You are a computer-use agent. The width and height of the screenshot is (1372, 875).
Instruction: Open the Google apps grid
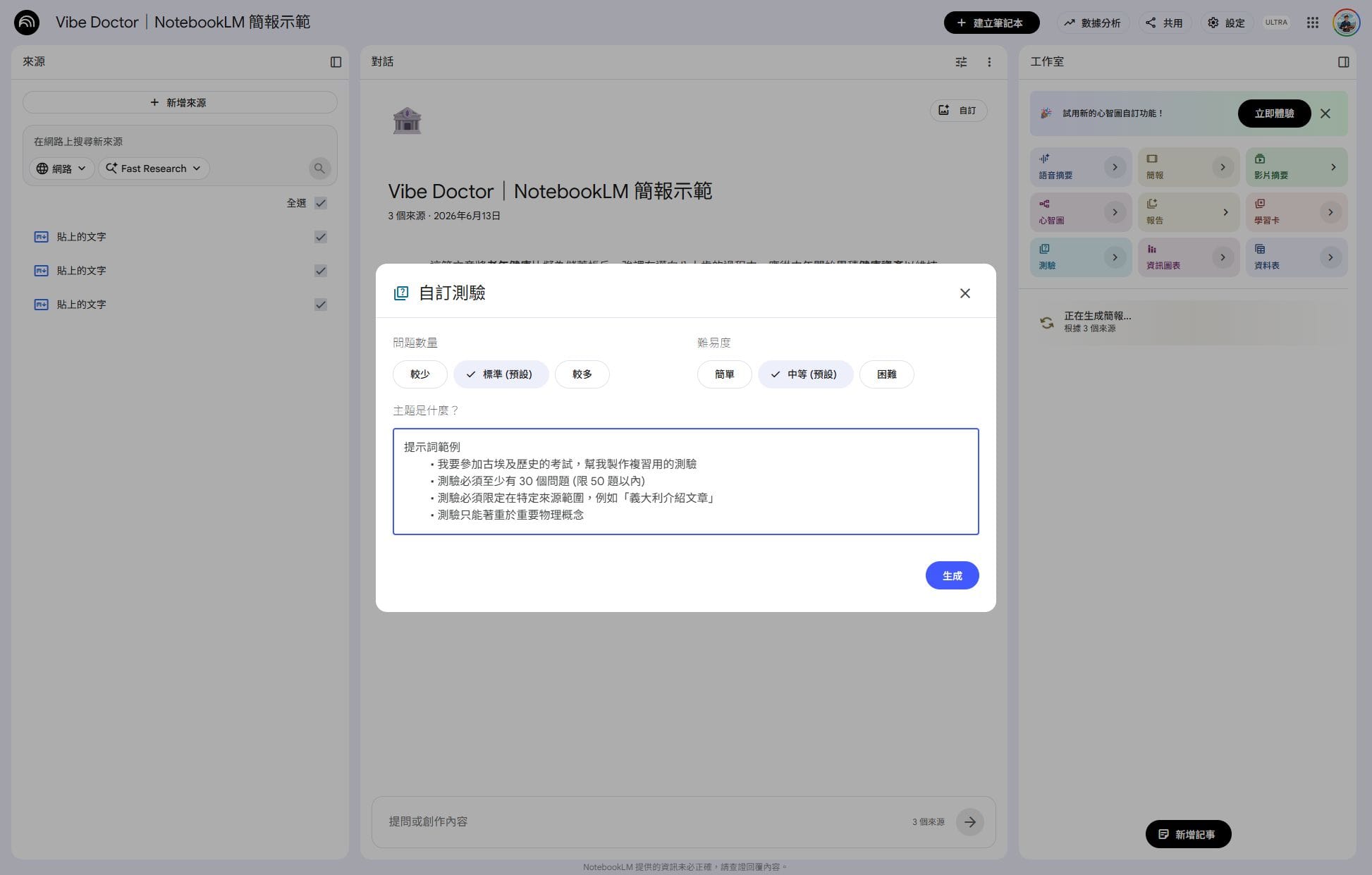point(1312,23)
